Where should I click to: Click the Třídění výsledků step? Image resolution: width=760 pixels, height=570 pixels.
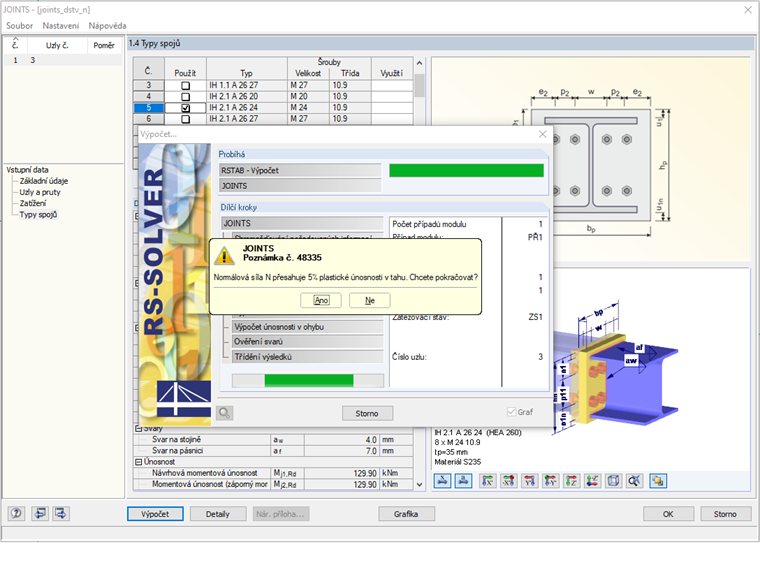tap(307, 357)
